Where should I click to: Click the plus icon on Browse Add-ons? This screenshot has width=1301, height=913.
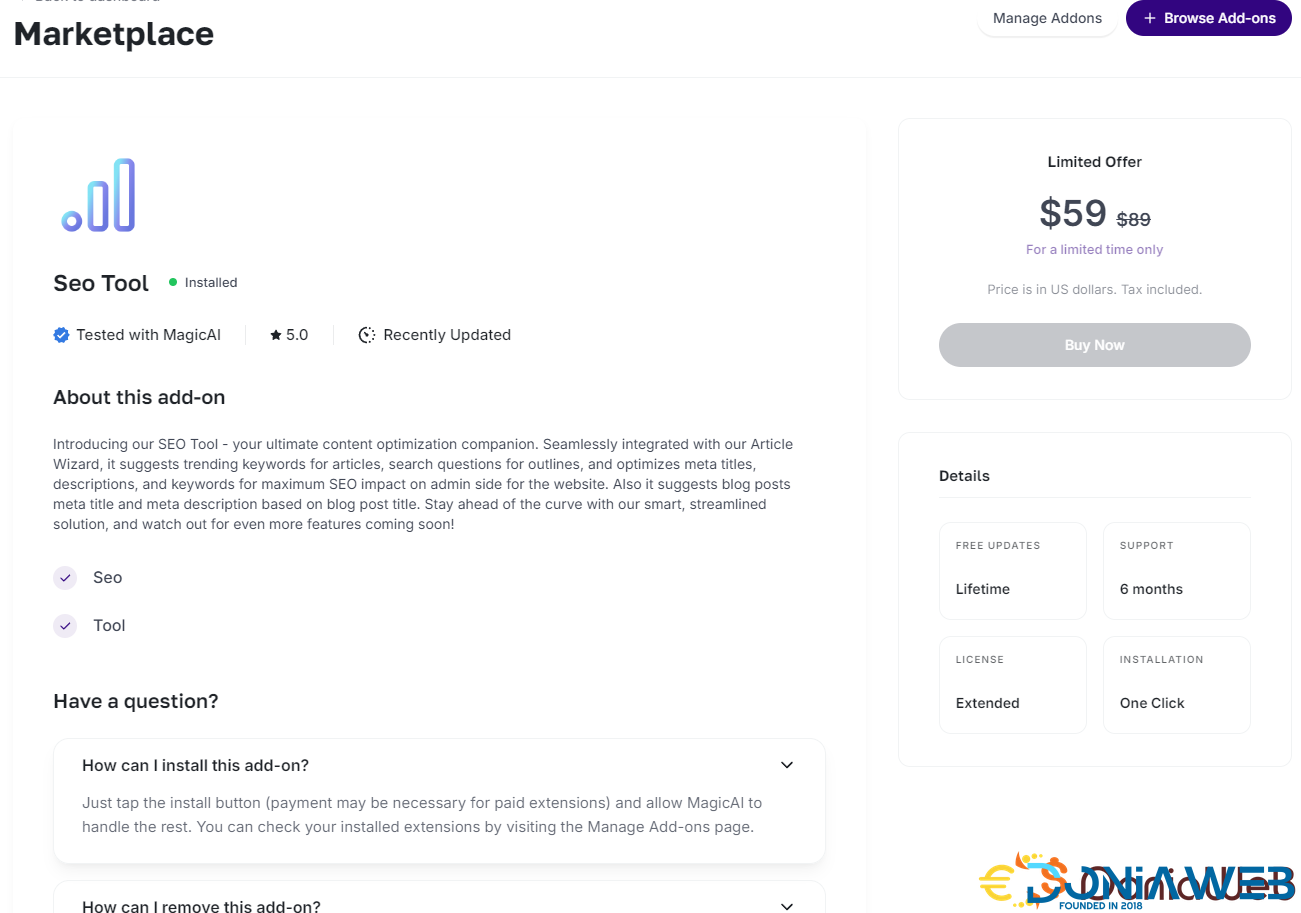pos(1149,18)
